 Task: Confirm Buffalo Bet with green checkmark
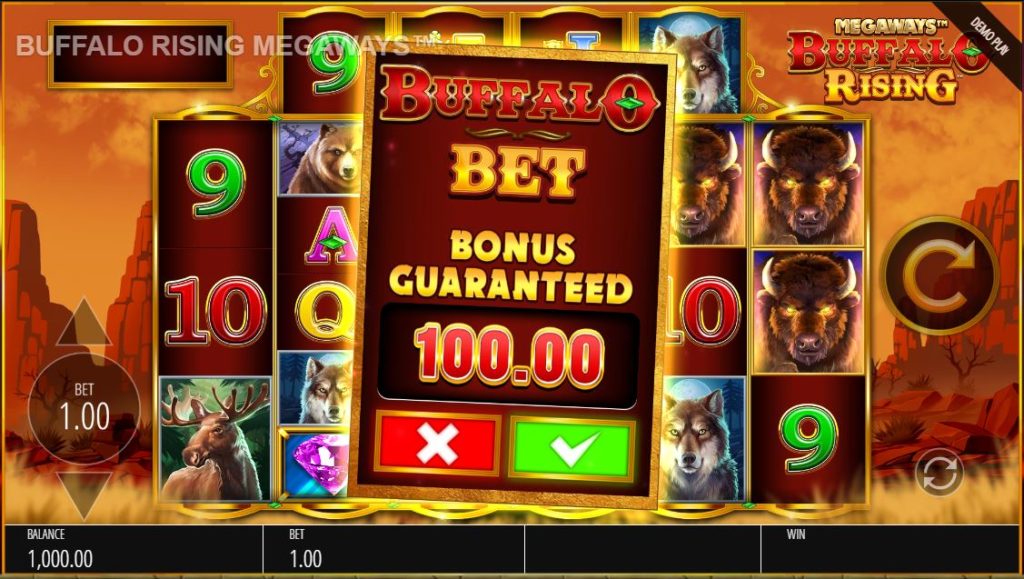pyautogui.click(x=571, y=449)
